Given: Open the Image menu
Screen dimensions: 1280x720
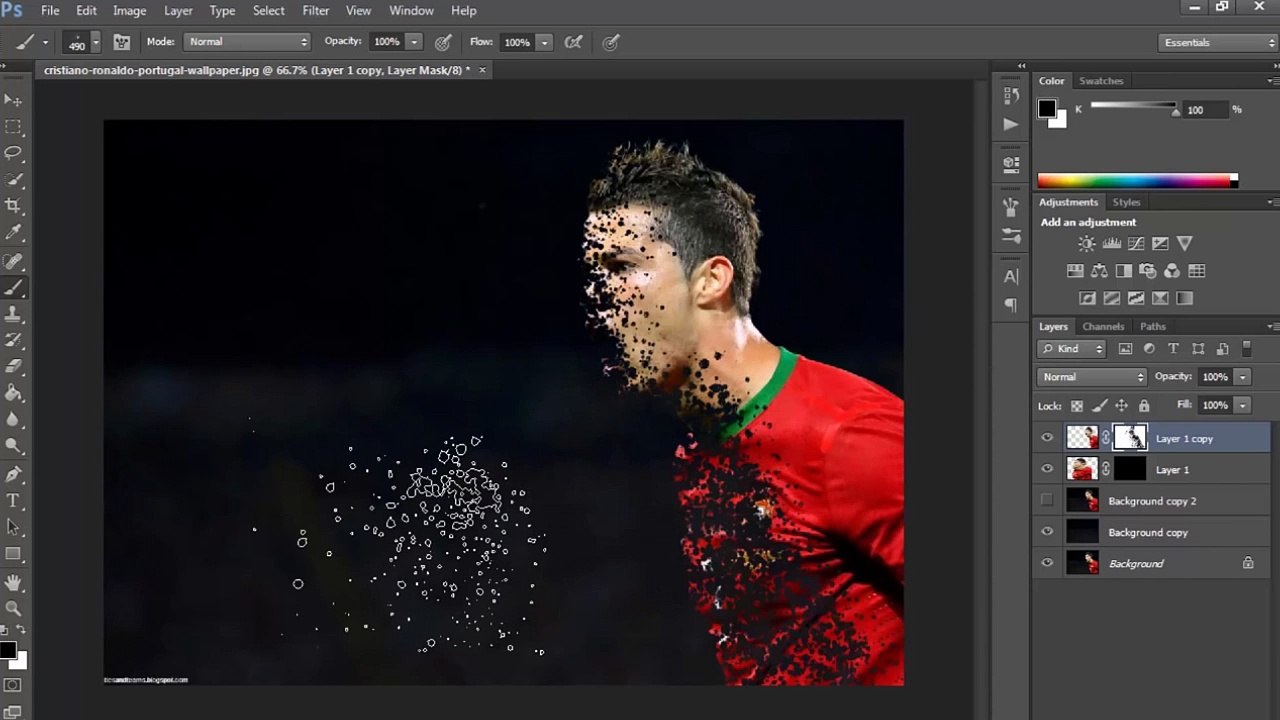Looking at the screenshot, I should [x=129, y=10].
